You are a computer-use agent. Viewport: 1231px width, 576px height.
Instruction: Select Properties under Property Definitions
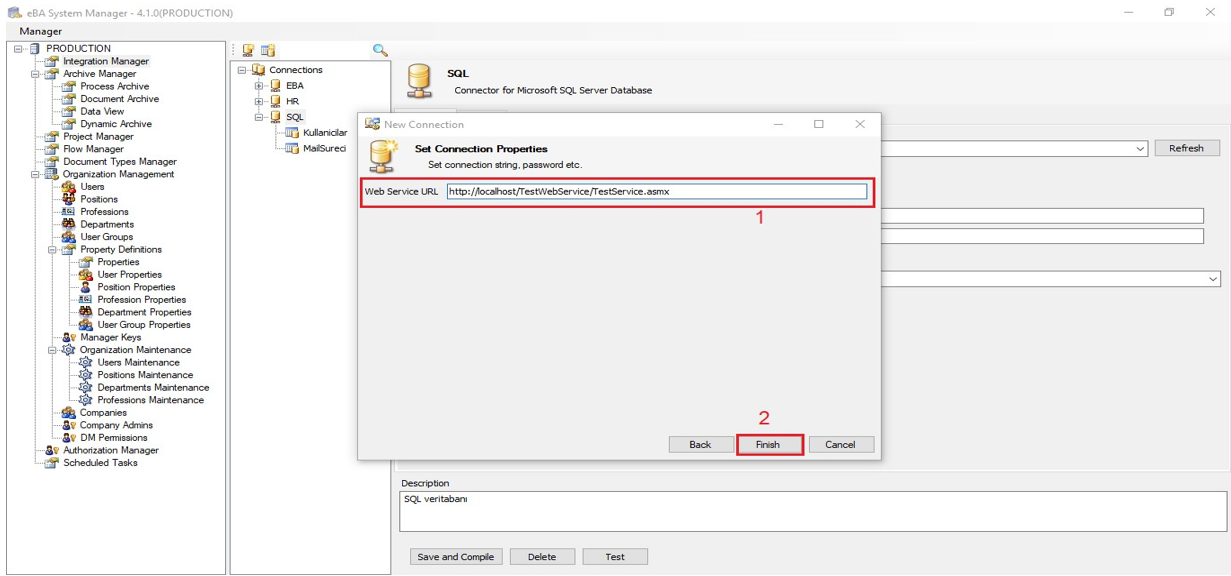118,262
